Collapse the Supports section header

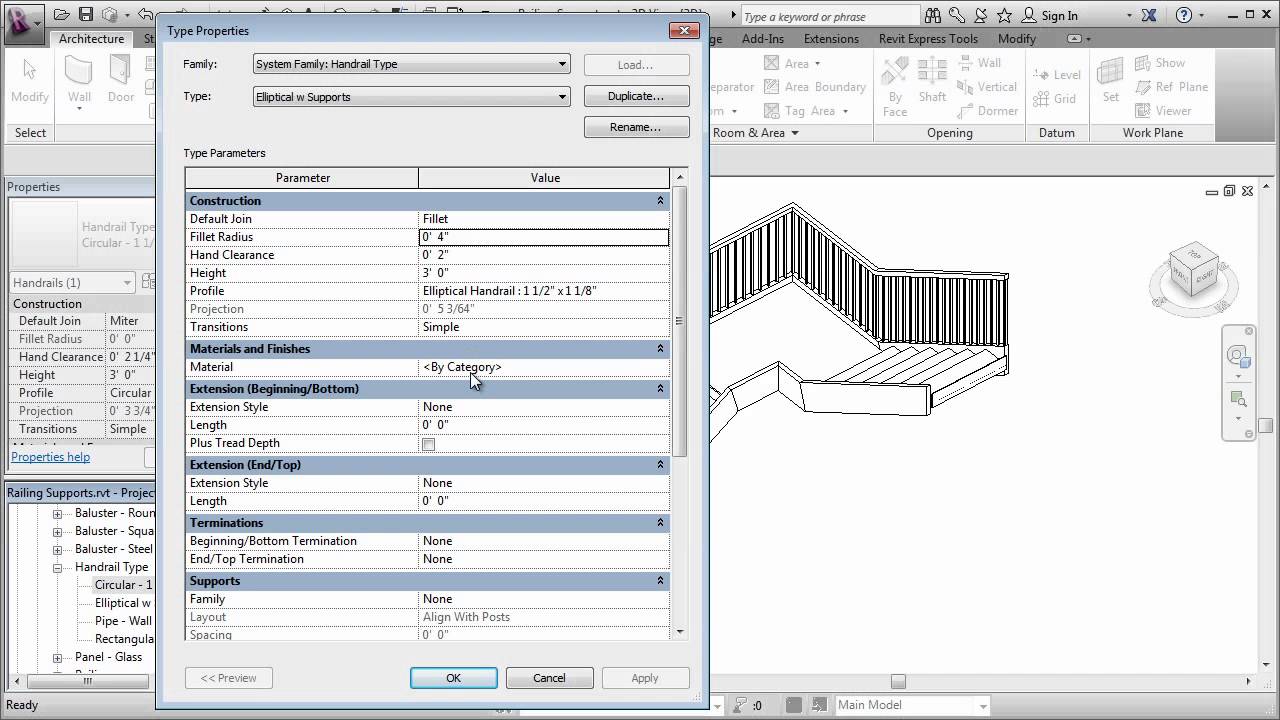pyautogui.click(x=659, y=580)
